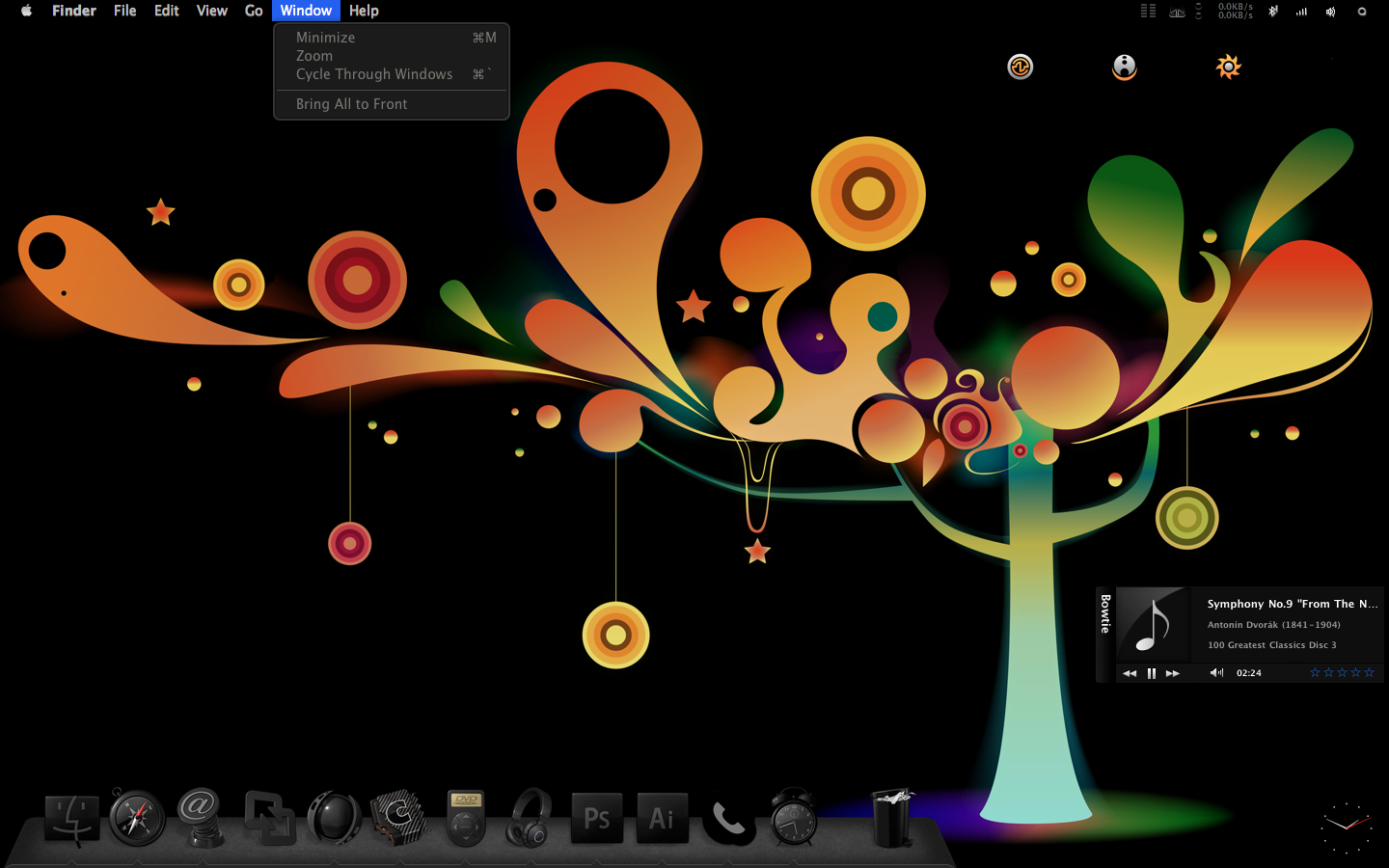The width and height of the screenshot is (1389, 868).
Task: Open the Help menu
Action: [x=364, y=11]
